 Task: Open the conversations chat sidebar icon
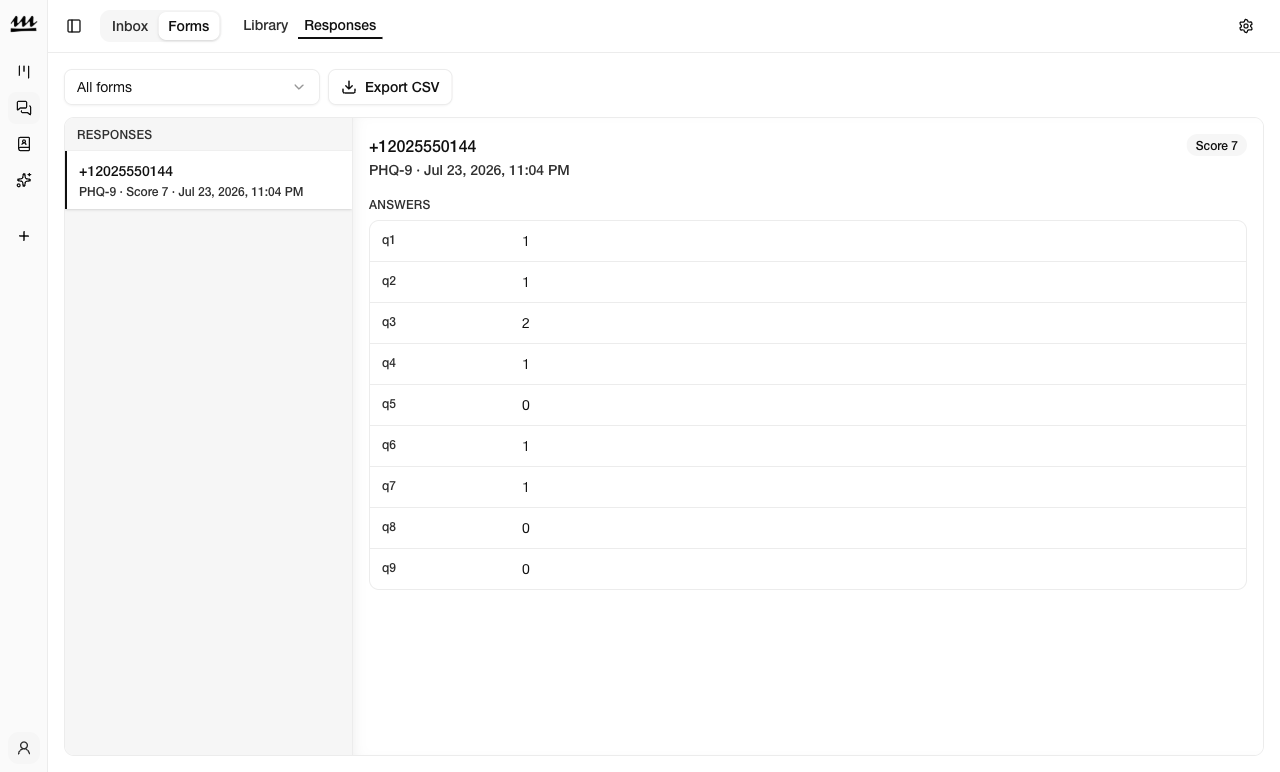tap(24, 108)
